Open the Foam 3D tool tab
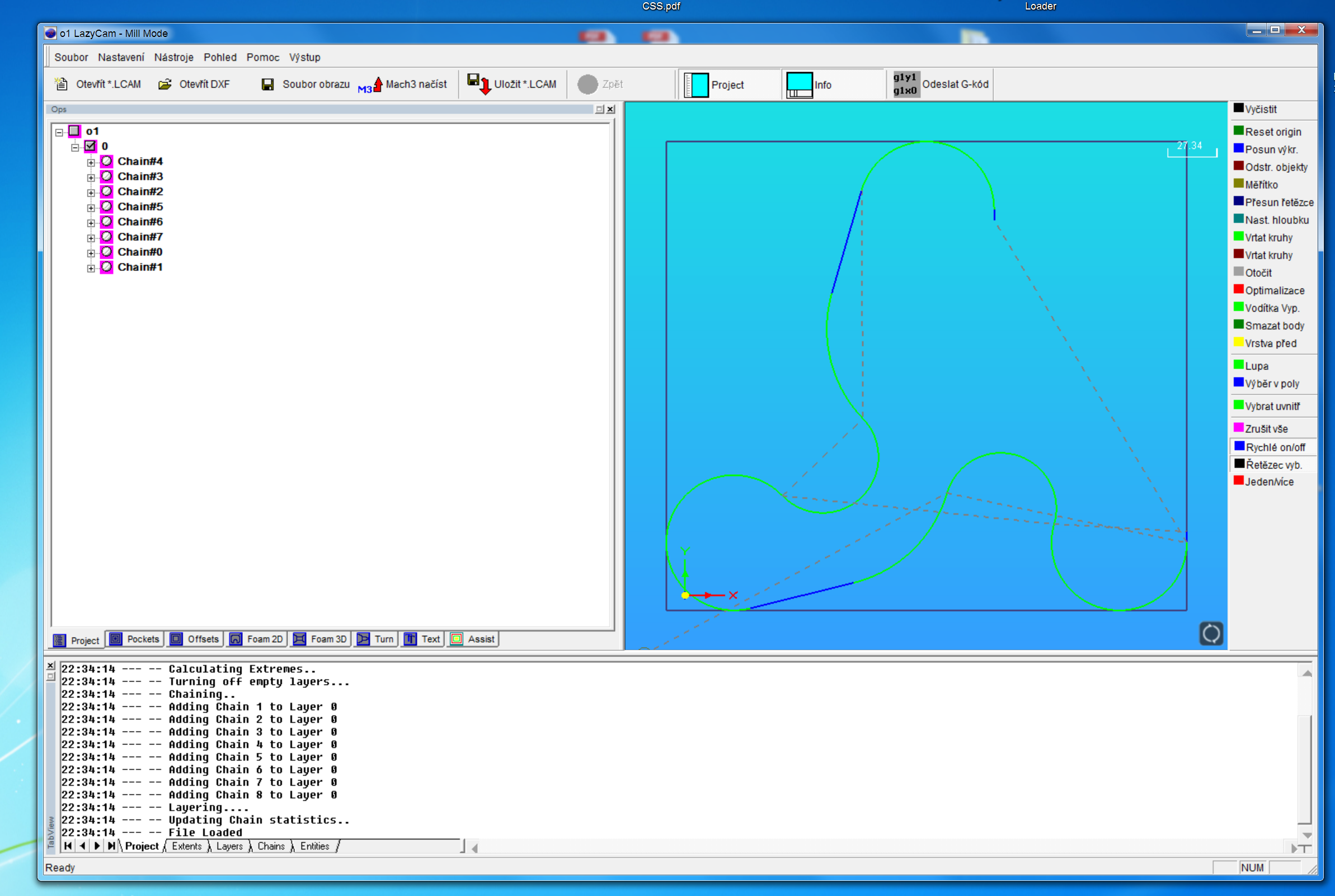 tap(319, 639)
